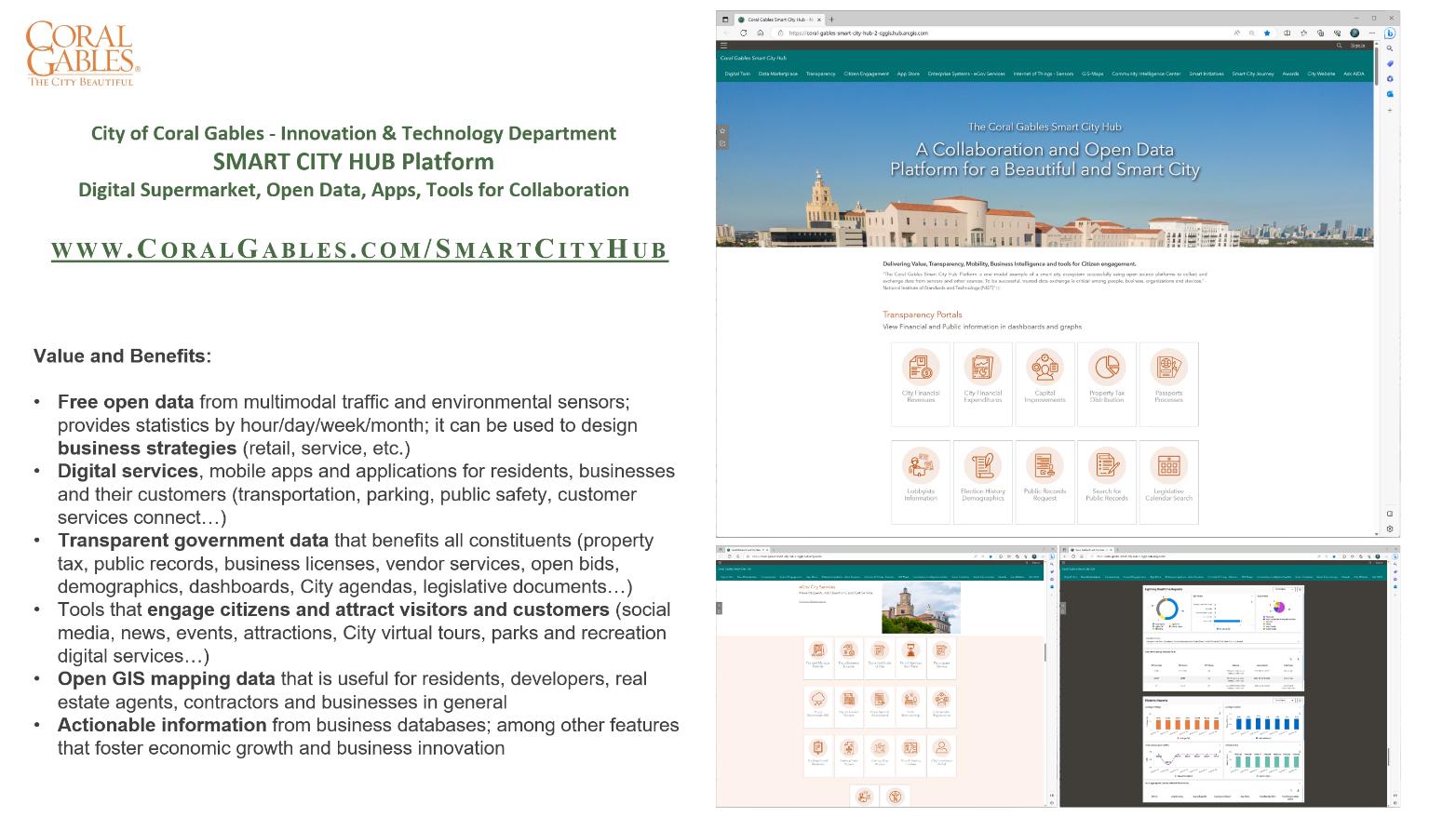Click the browser profile avatar icon
Image resolution: width=1456 pixels, height=817 pixels.
pos(1355,33)
